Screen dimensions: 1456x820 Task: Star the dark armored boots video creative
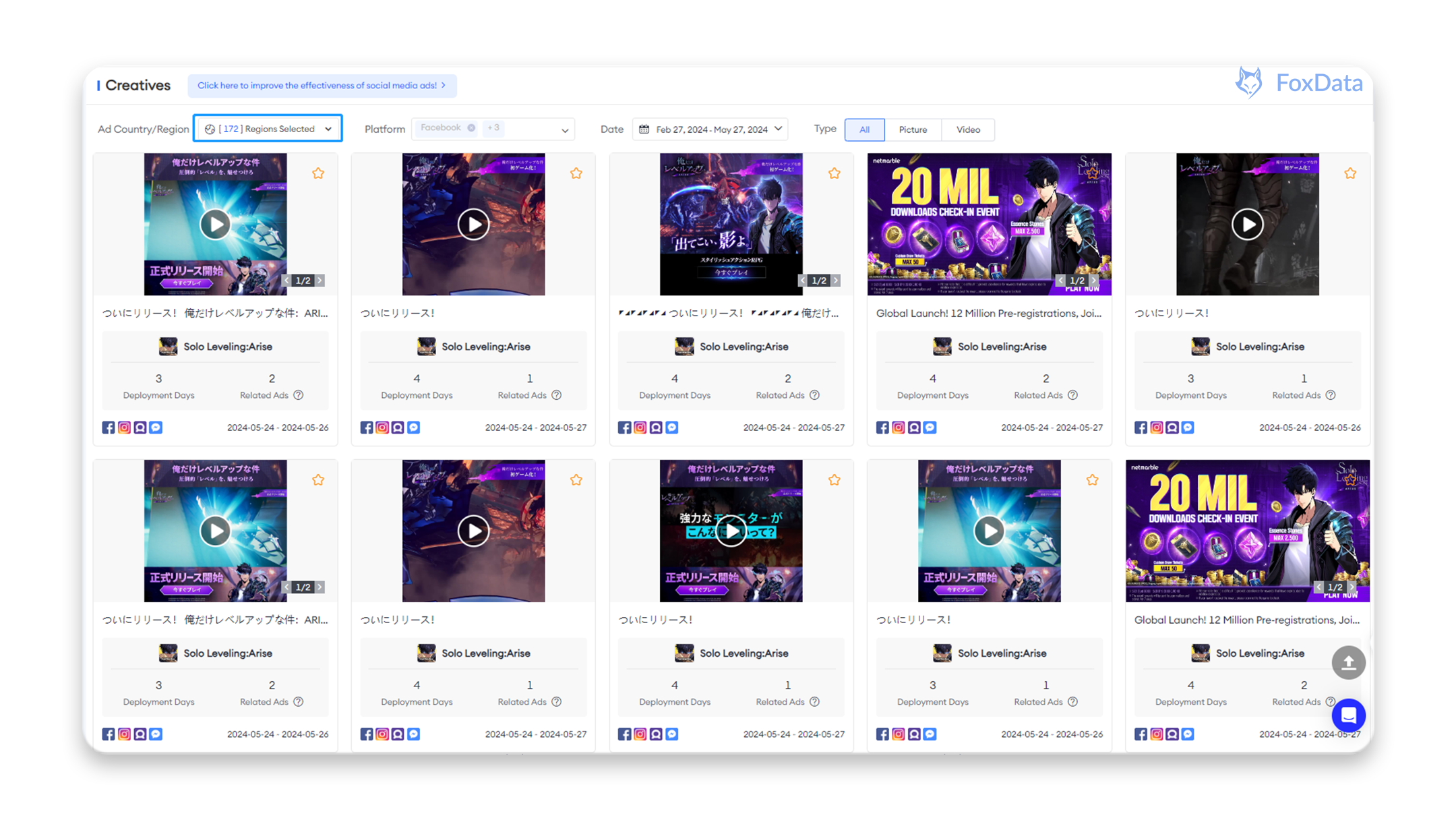(x=1349, y=173)
